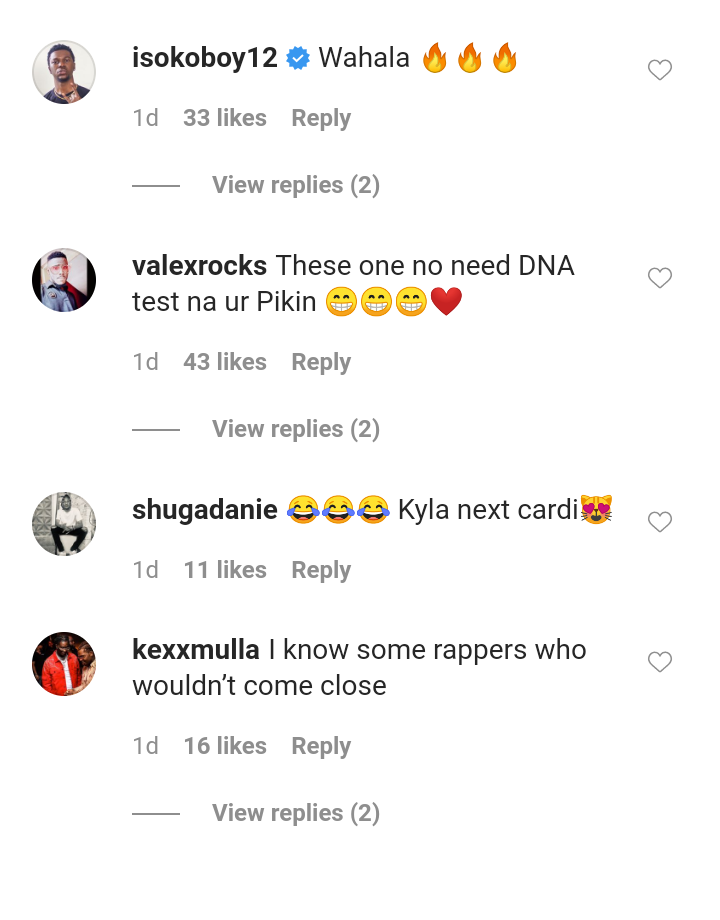
Task: Expand replies under isokoboy12's comment
Action: (x=295, y=185)
